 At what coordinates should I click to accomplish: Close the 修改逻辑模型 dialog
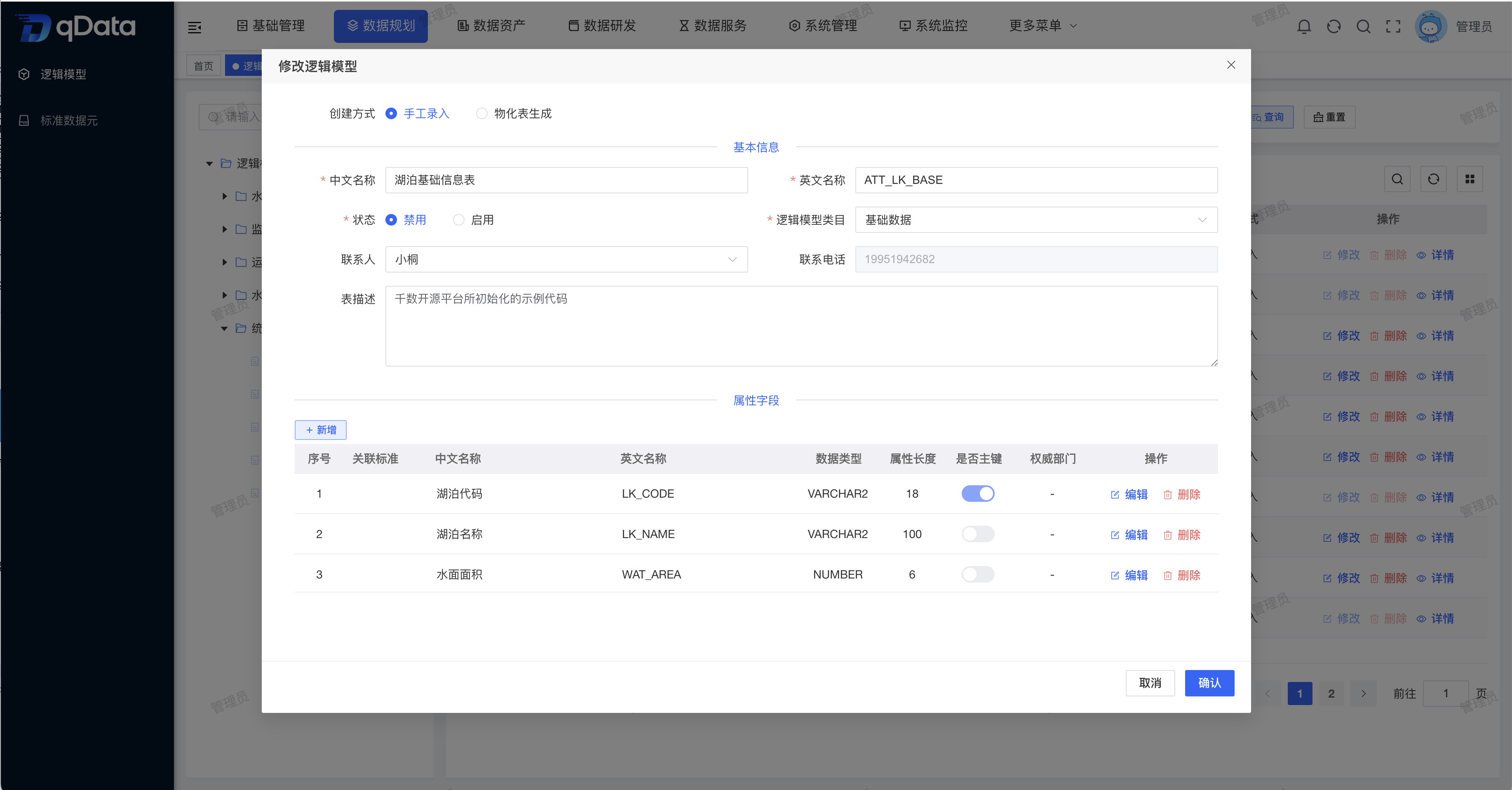[x=1231, y=65]
